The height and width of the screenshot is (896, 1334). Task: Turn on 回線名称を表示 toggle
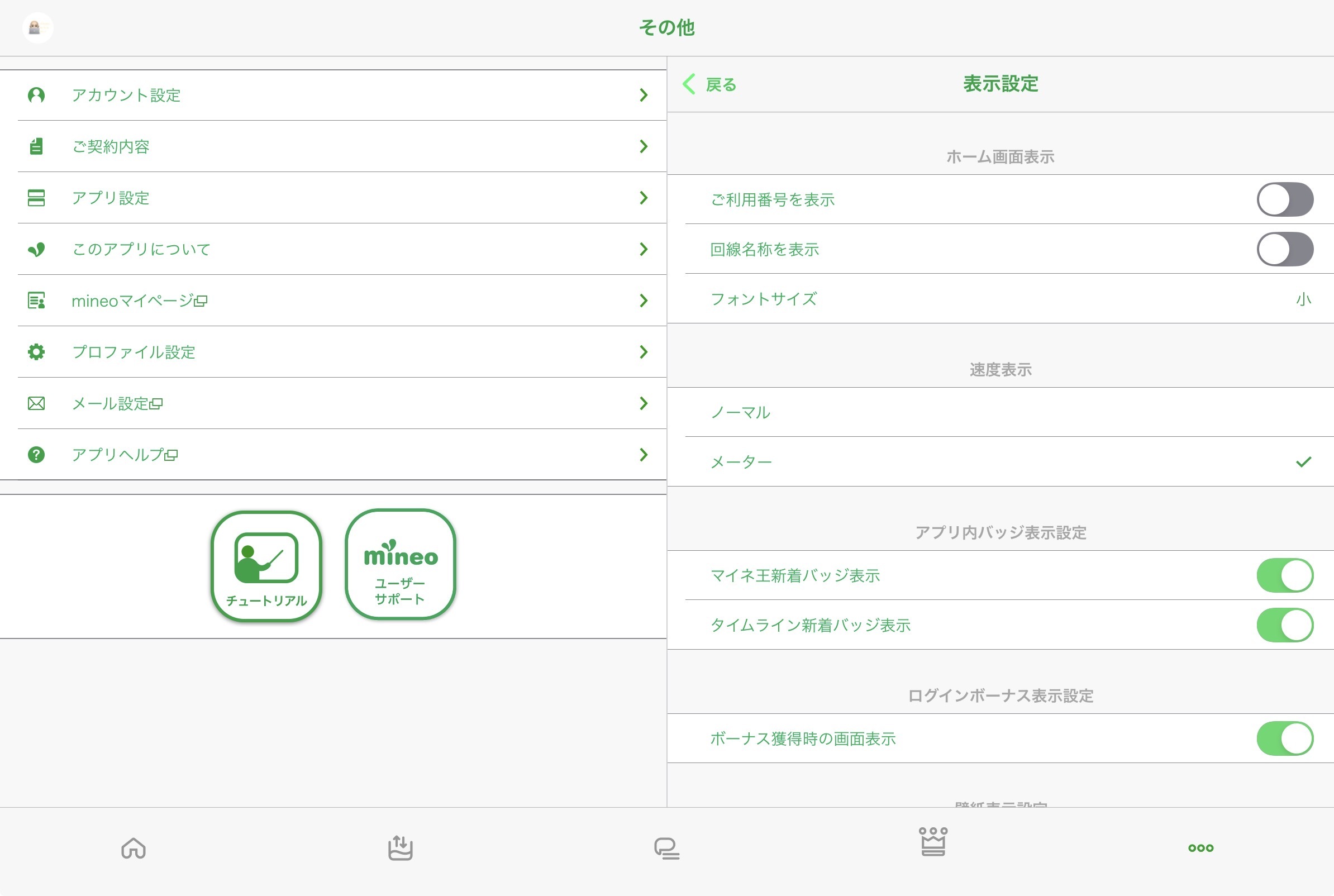click(x=1284, y=249)
